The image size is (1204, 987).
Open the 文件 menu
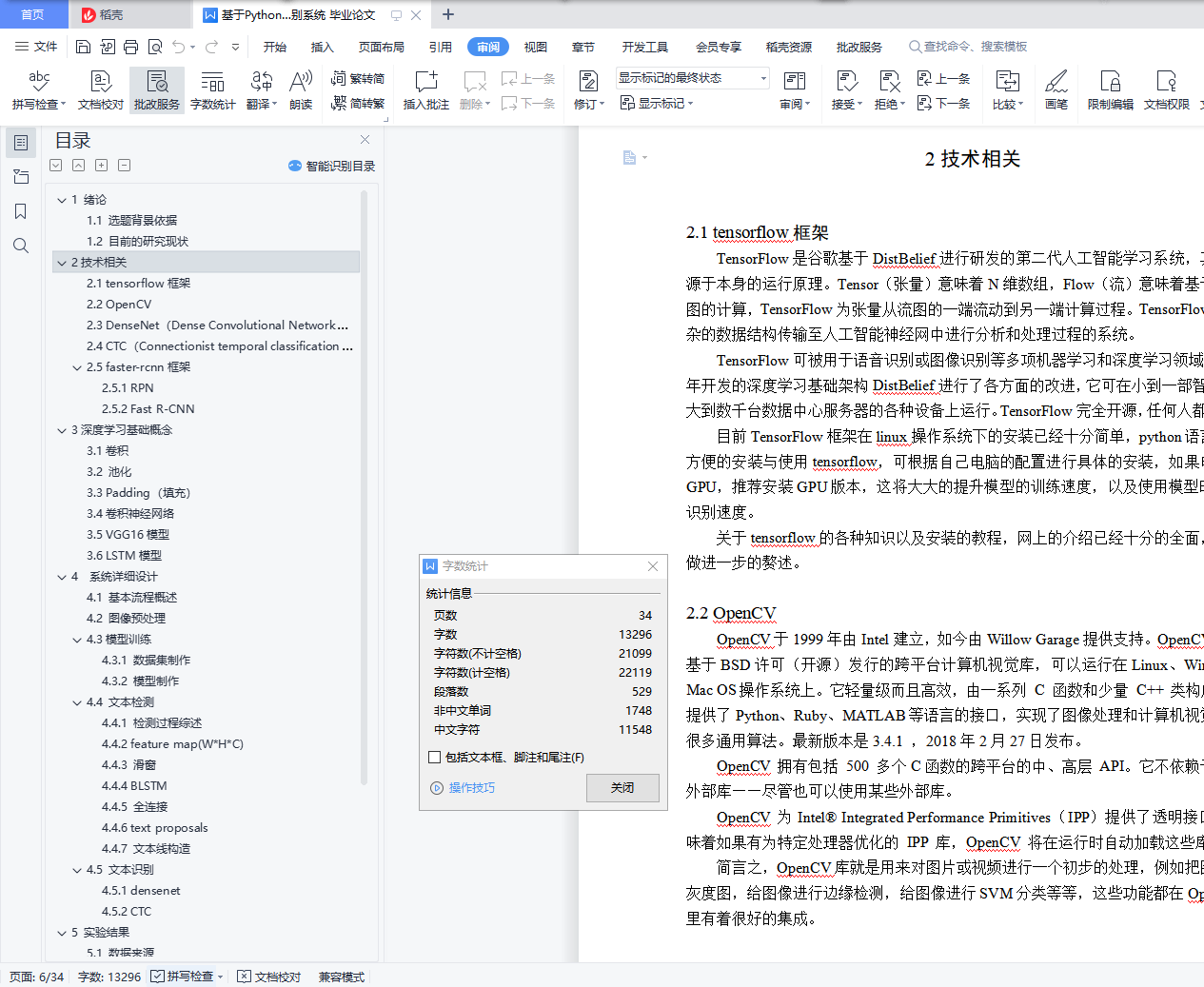click(36, 47)
